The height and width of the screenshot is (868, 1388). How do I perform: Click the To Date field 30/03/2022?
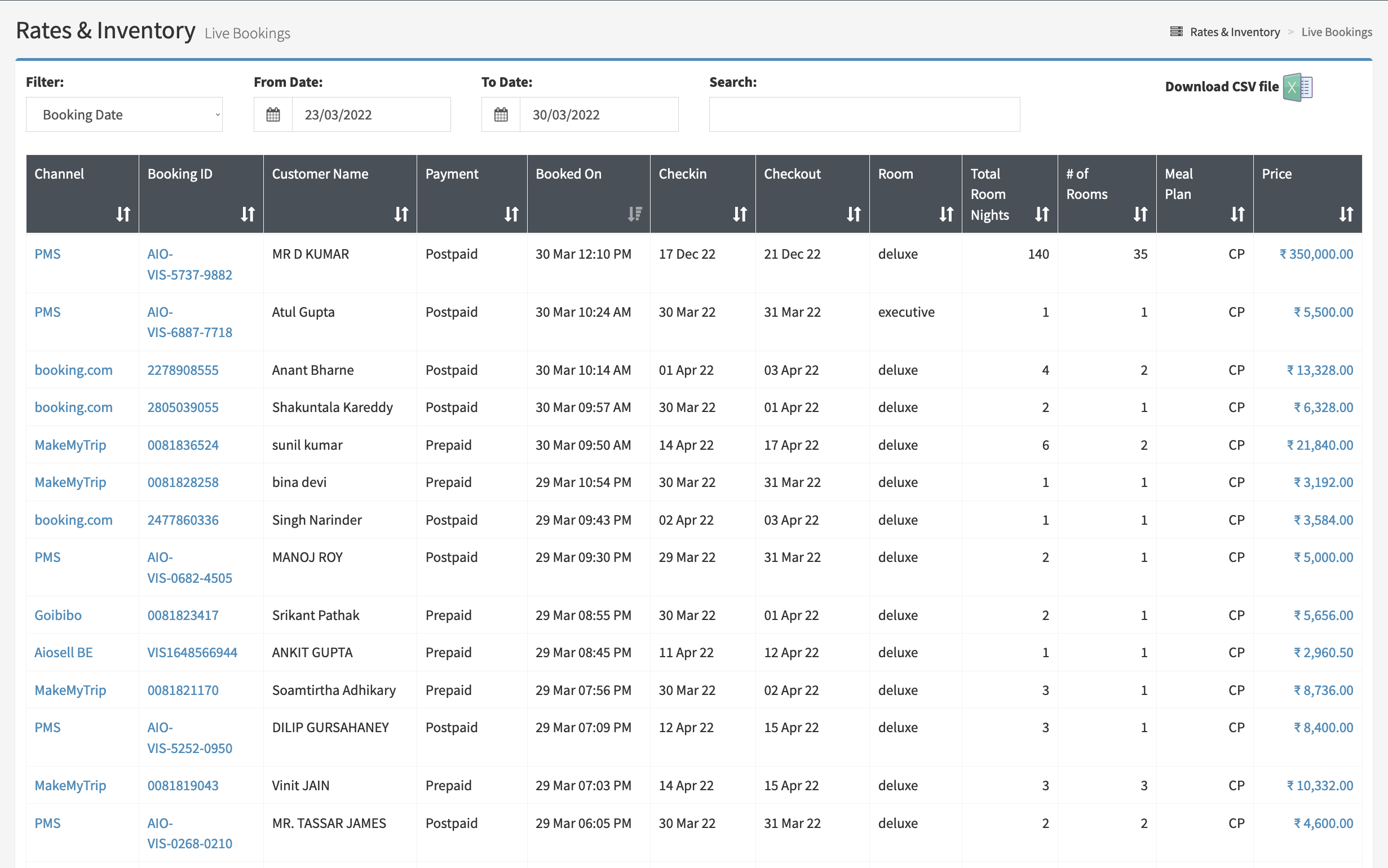(598, 115)
